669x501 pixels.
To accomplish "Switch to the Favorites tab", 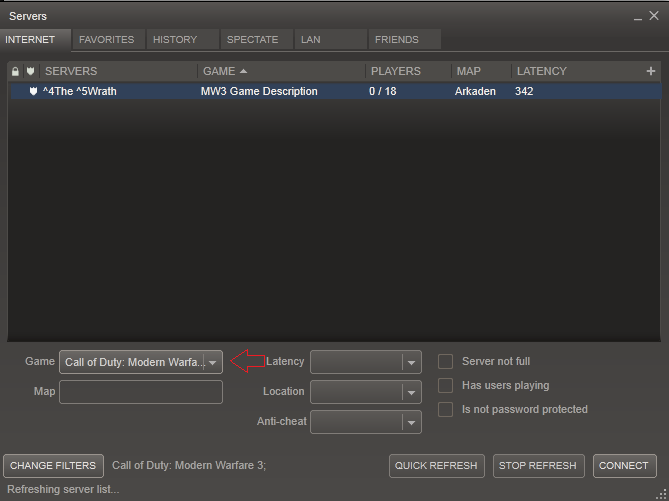I will pyautogui.click(x=107, y=40).
